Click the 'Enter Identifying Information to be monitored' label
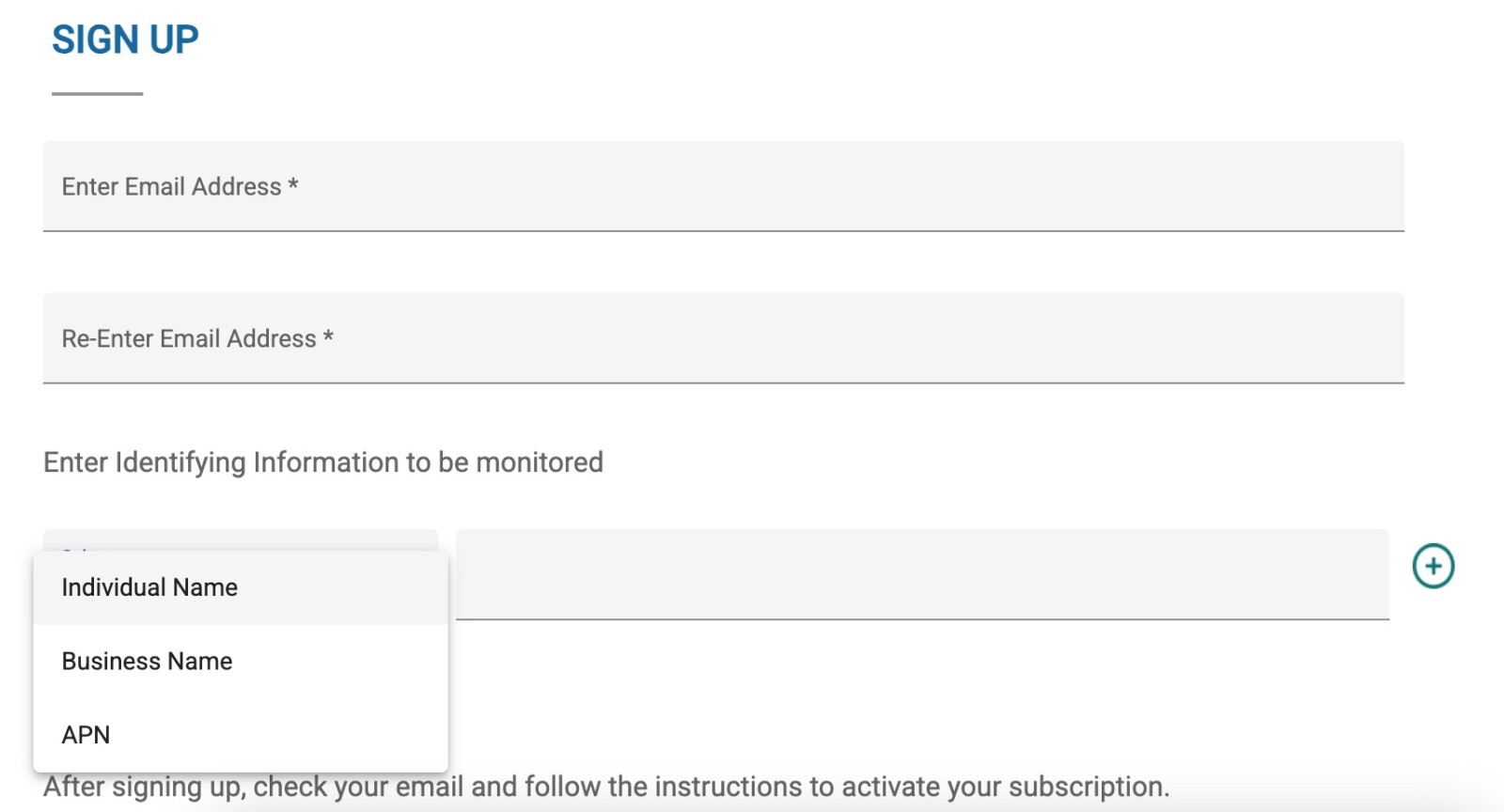Image resolution: width=1504 pixels, height=812 pixels. click(x=322, y=462)
